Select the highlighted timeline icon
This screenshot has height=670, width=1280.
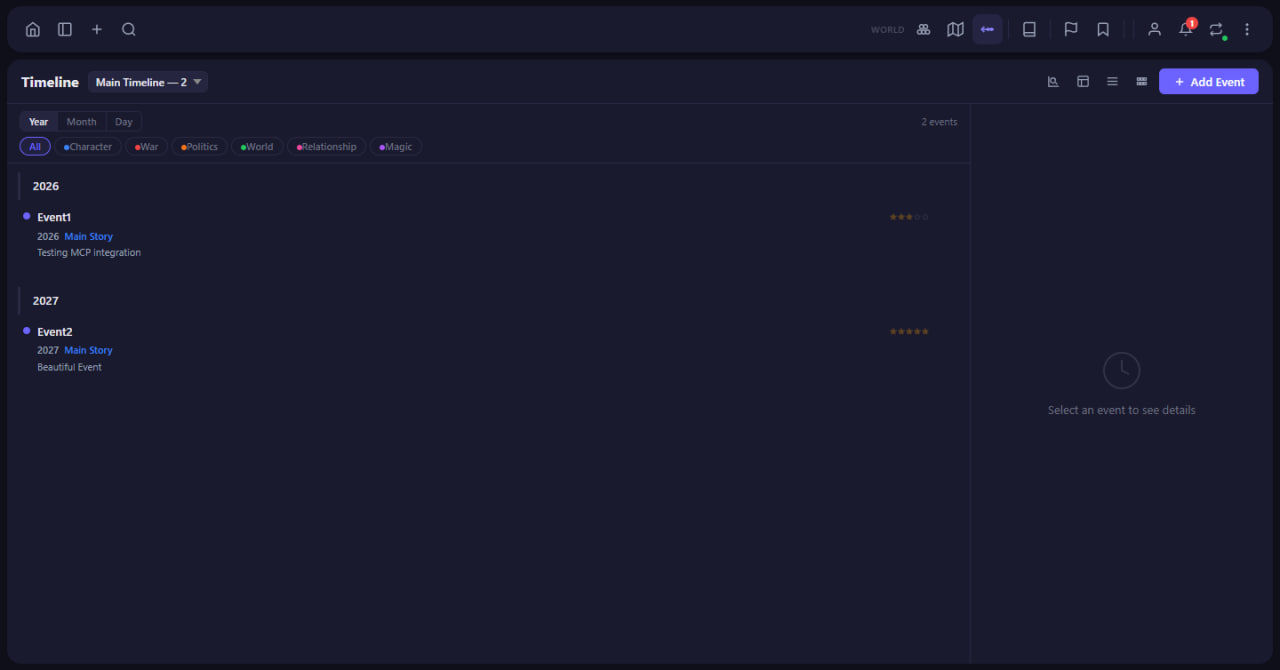pyautogui.click(x=988, y=30)
